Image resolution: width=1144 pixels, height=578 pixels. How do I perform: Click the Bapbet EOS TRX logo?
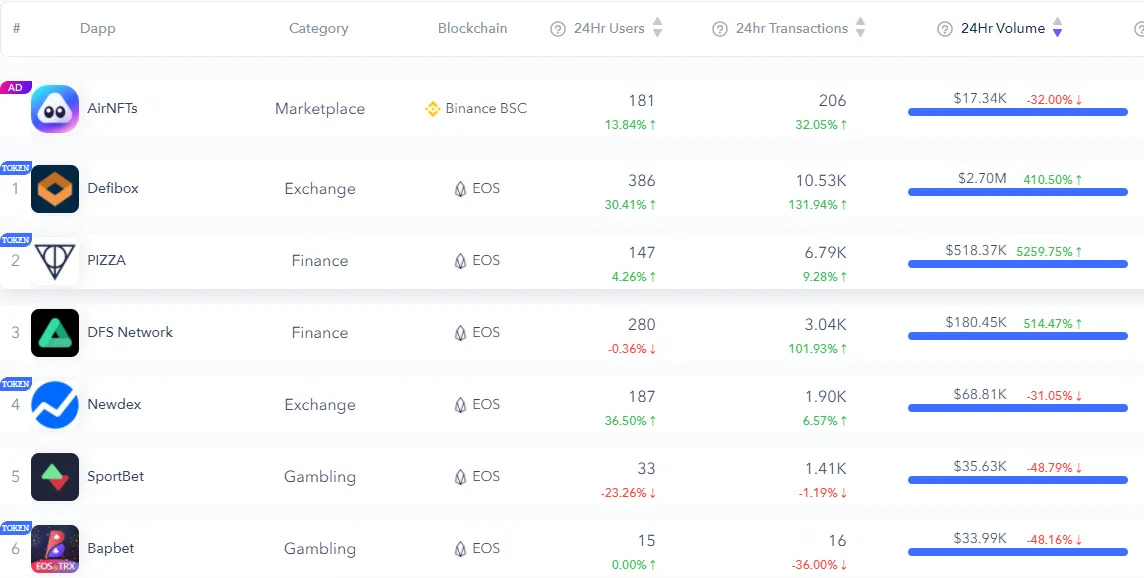tap(55, 549)
